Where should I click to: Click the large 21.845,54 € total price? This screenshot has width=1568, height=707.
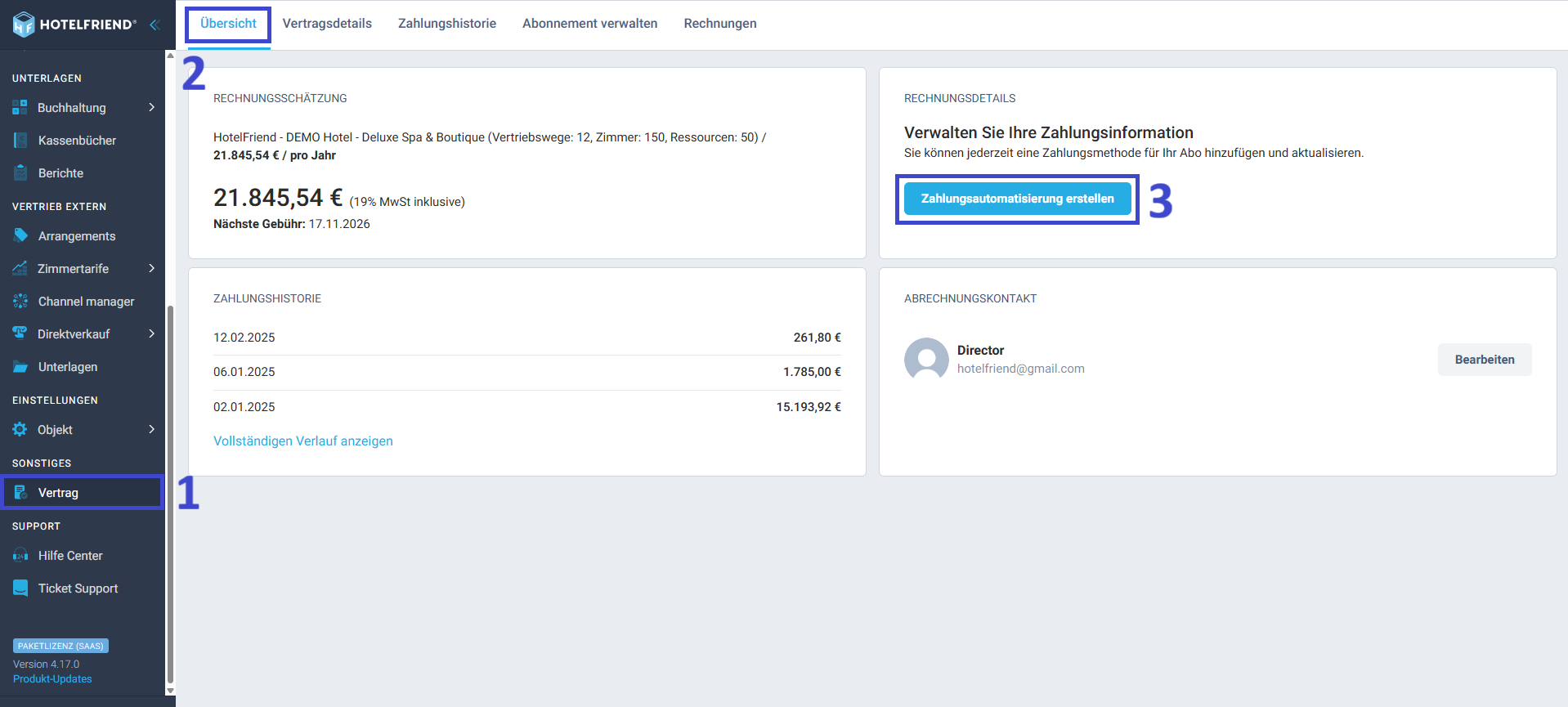coord(278,198)
